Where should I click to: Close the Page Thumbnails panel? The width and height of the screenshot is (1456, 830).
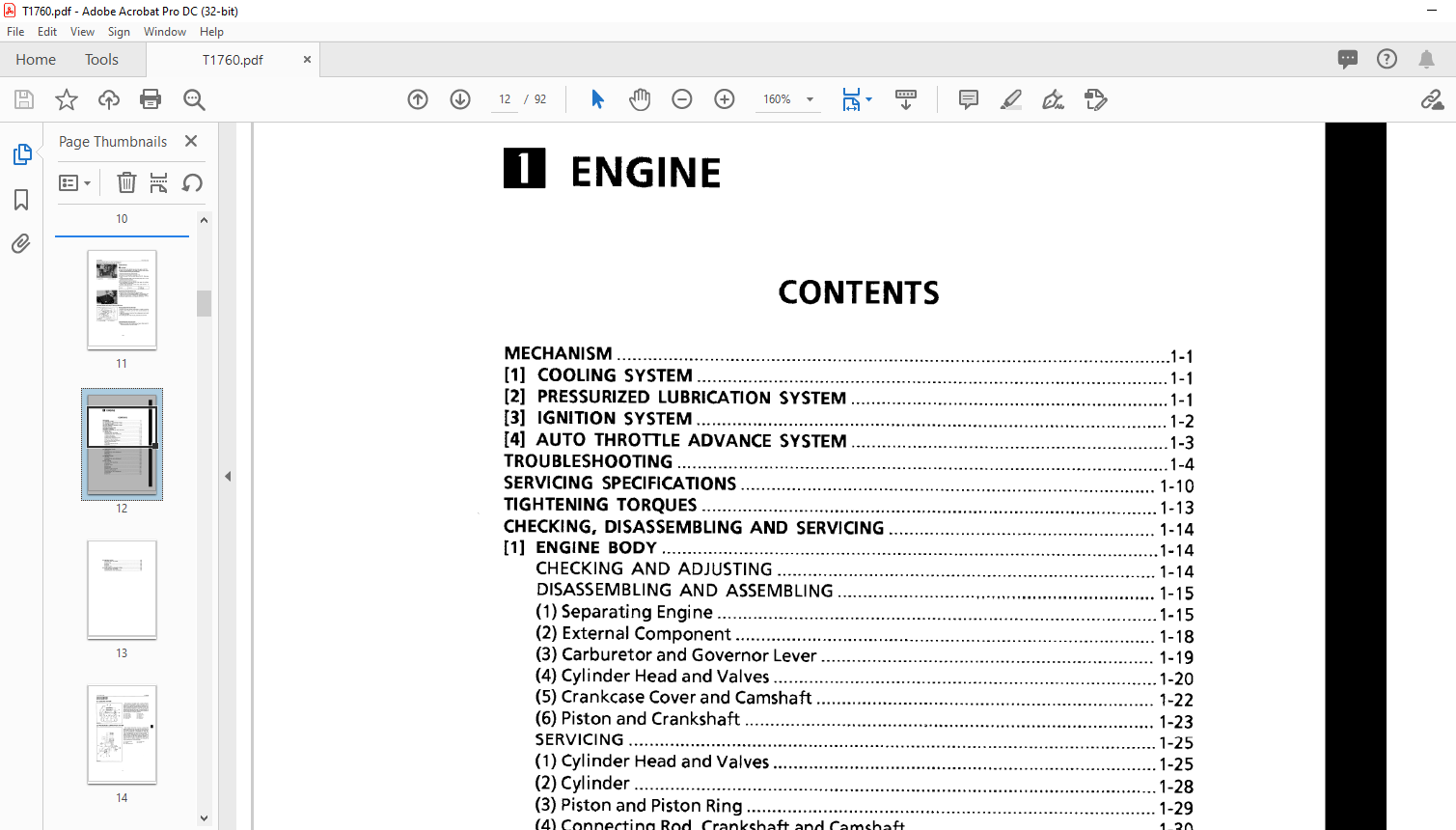tap(191, 141)
